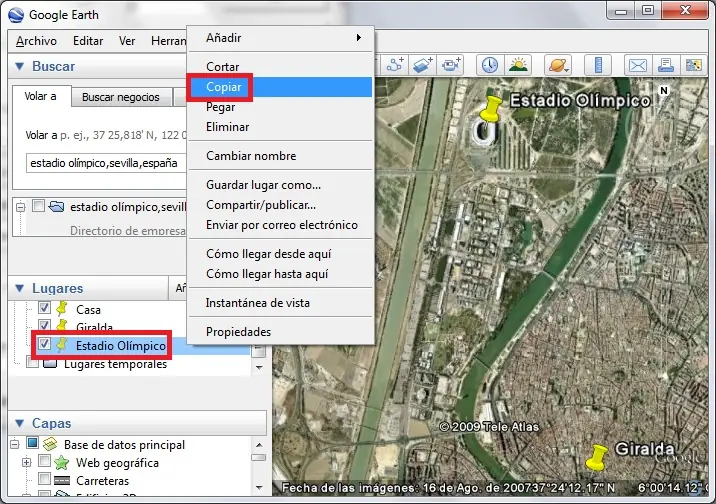
Task: Show historical imagery with the clock icon
Action: click(490, 65)
